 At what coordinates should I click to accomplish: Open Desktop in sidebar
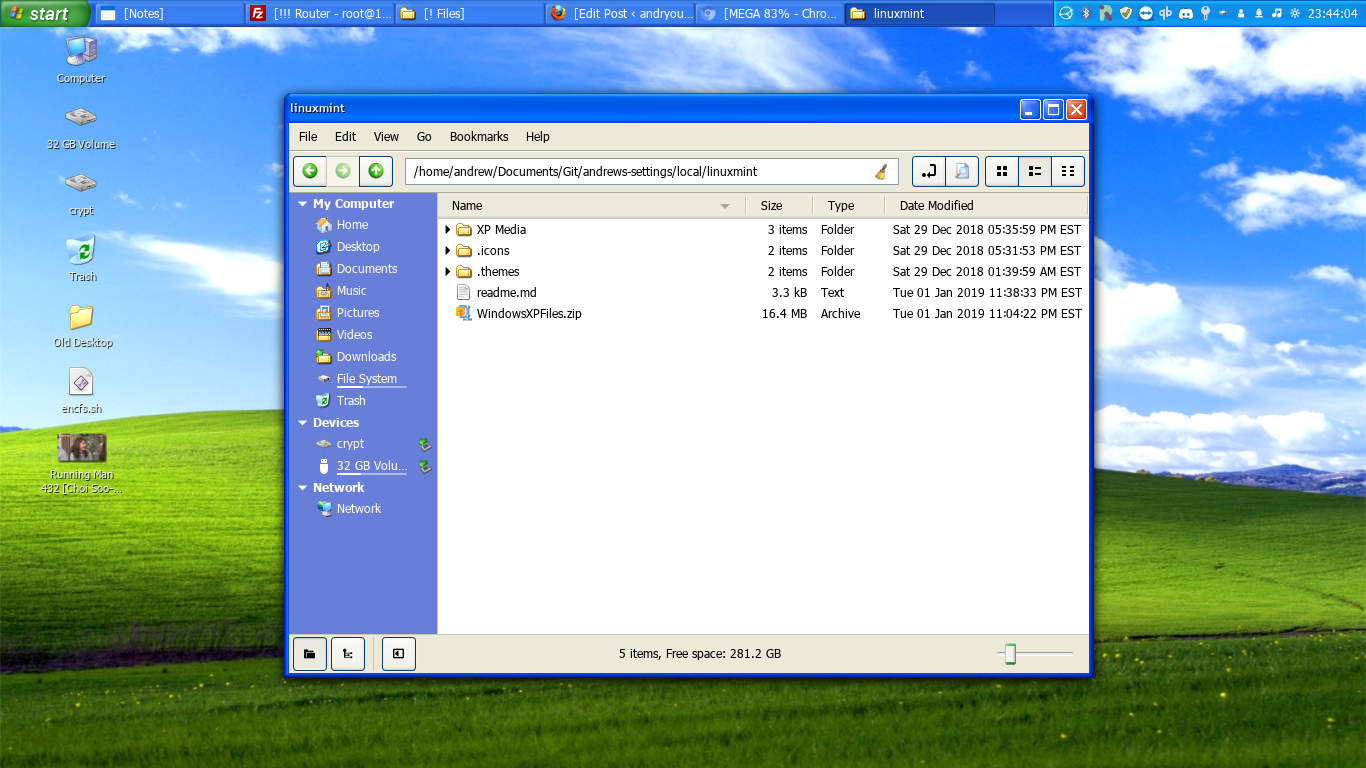pos(358,247)
